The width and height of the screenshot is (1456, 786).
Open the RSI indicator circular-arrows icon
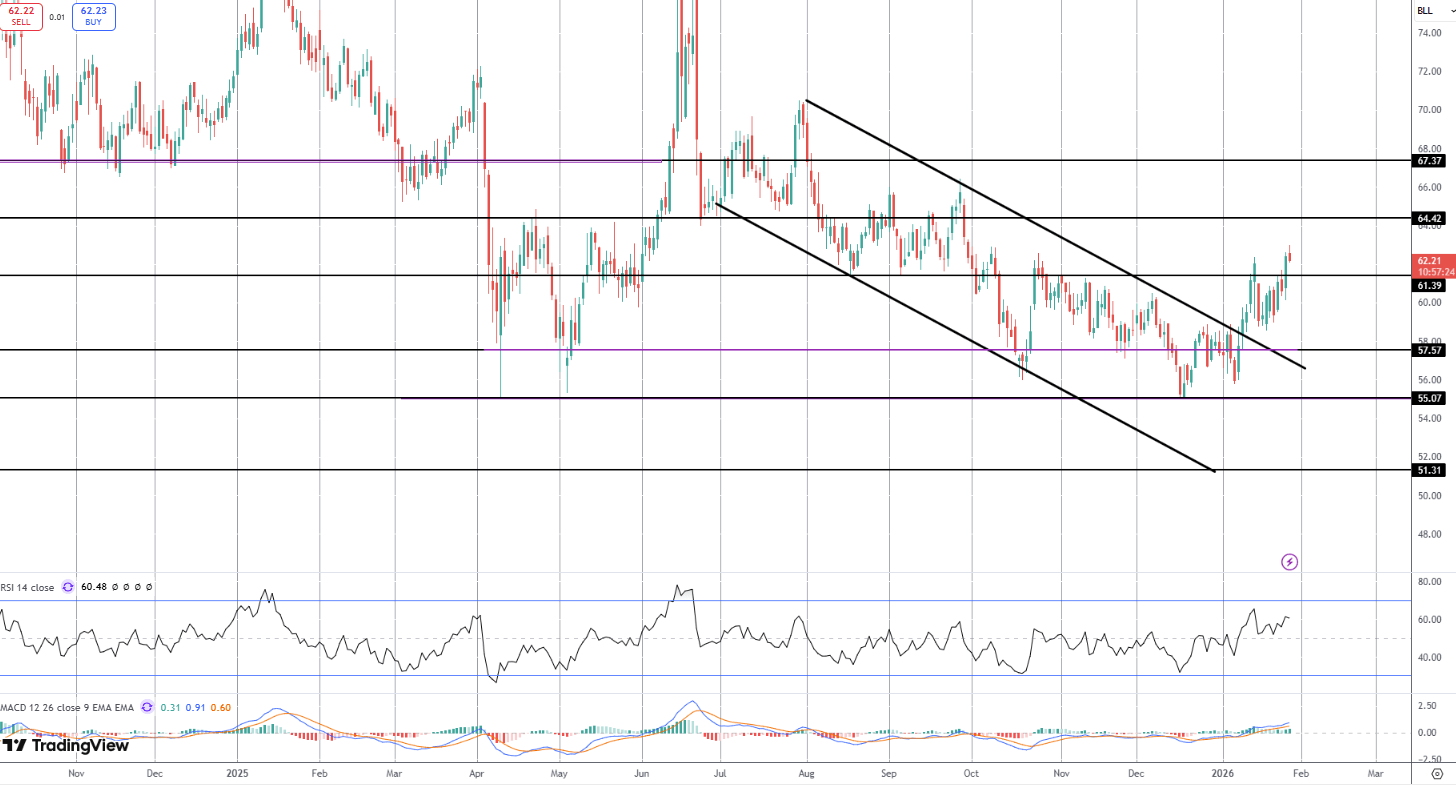tap(67, 587)
